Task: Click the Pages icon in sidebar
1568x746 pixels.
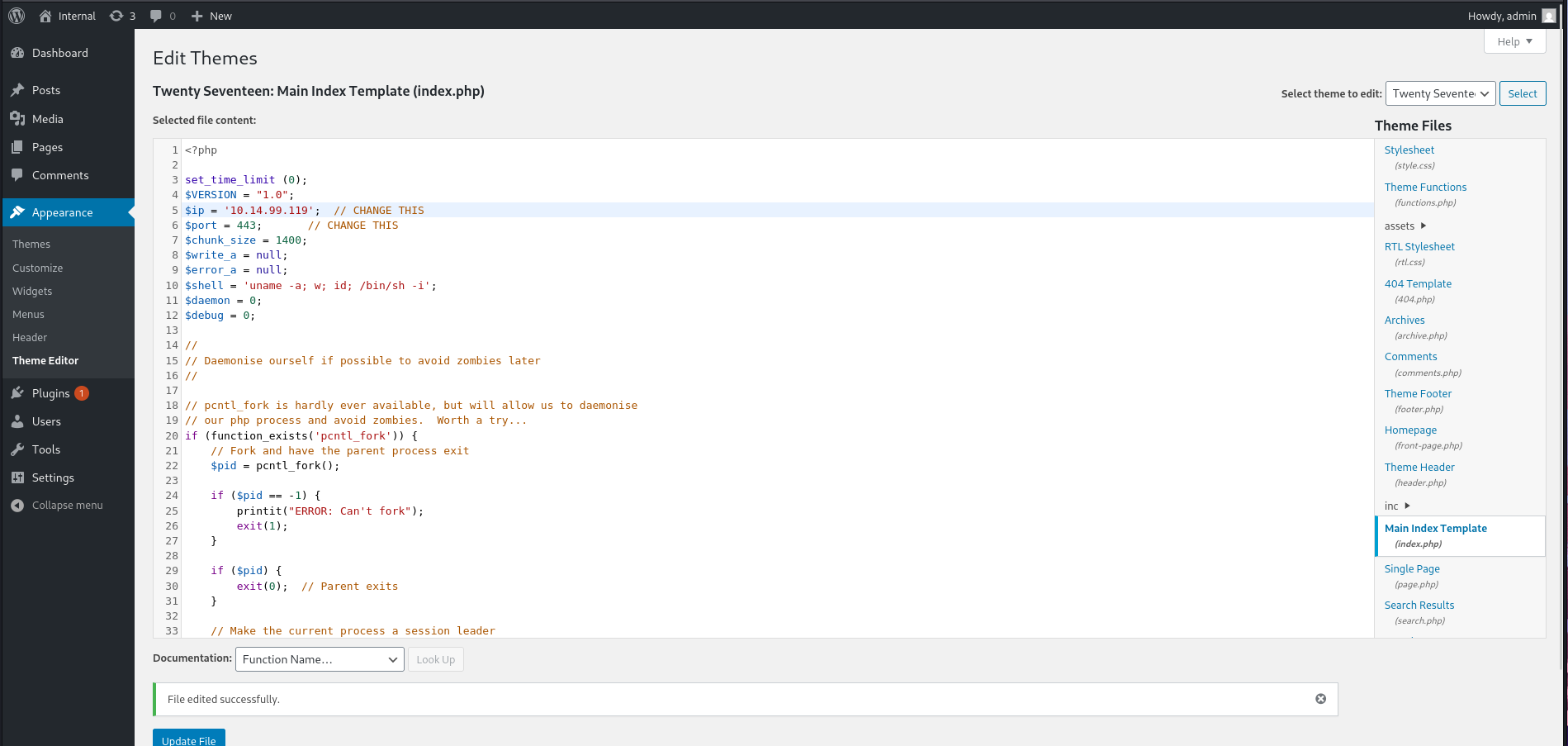Action: click(17, 147)
